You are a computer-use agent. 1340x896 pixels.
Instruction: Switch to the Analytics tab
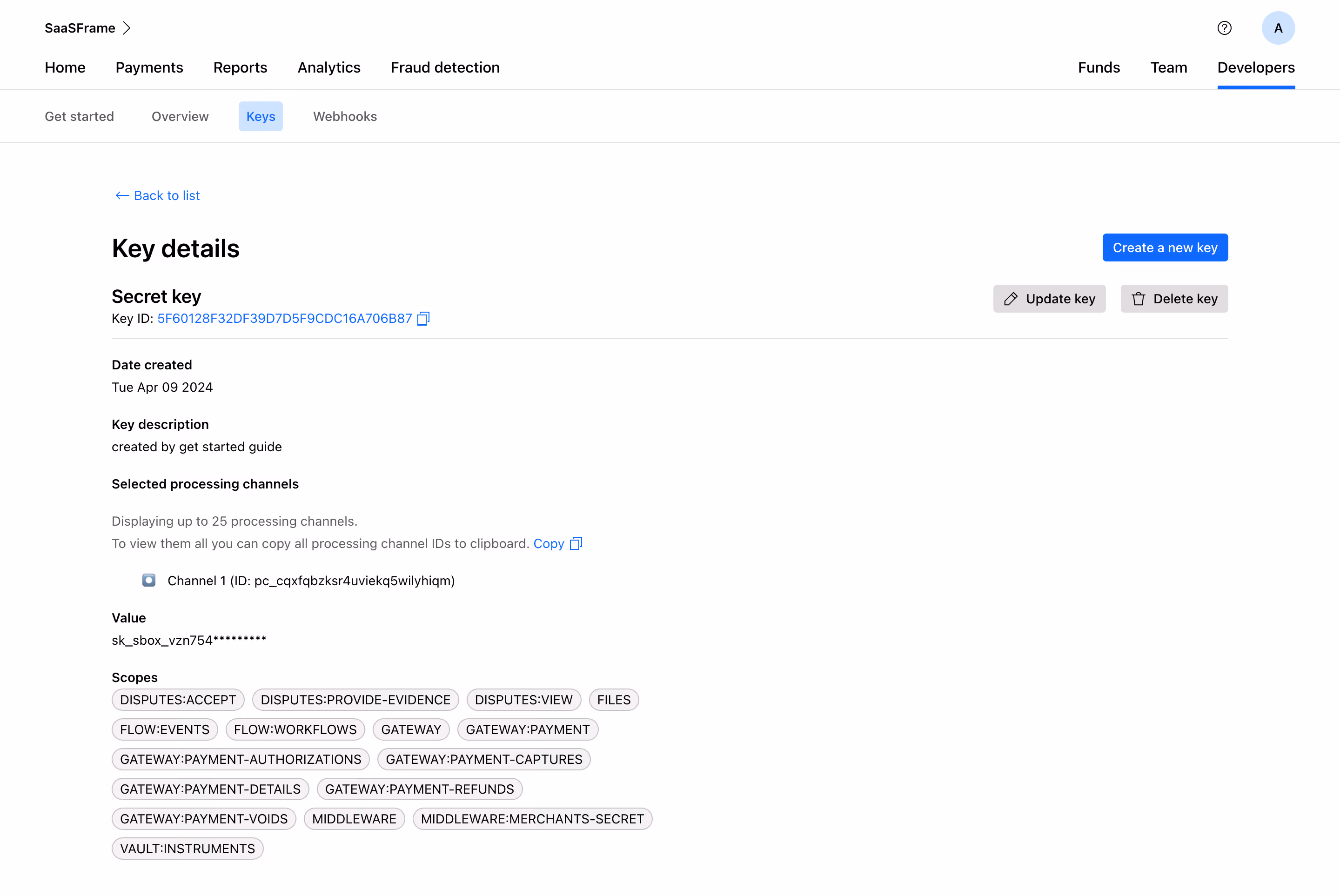click(x=329, y=67)
